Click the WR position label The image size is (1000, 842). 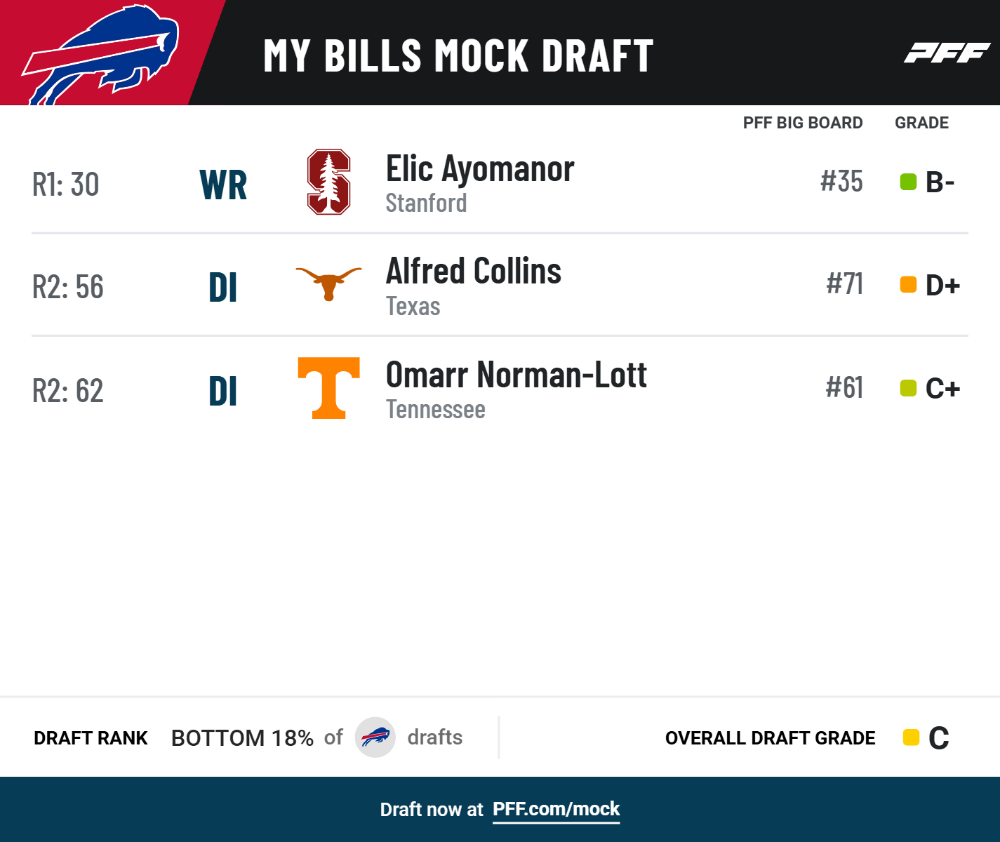(x=223, y=185)
